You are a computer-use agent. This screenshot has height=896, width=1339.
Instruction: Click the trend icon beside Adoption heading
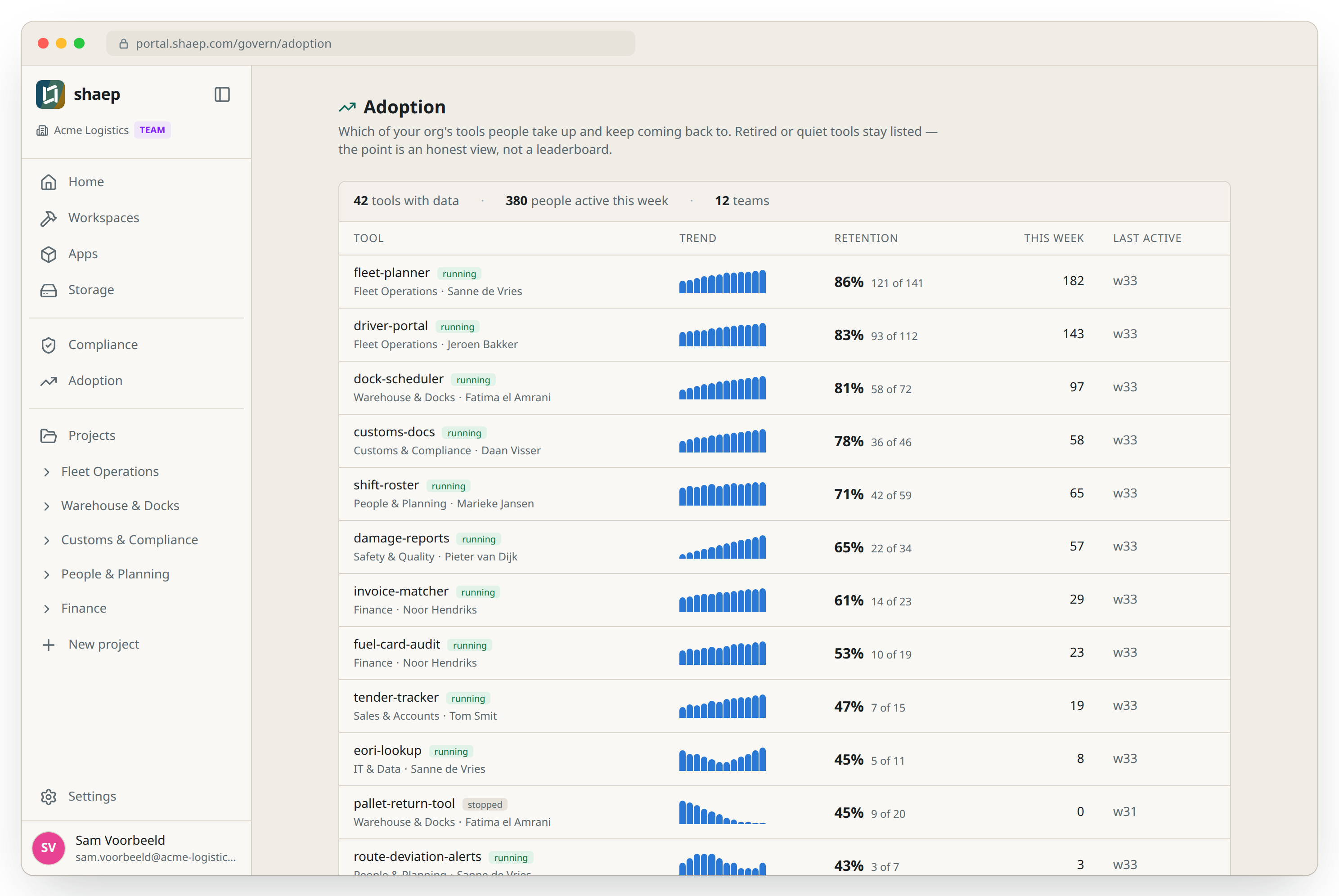coord(347,107)
